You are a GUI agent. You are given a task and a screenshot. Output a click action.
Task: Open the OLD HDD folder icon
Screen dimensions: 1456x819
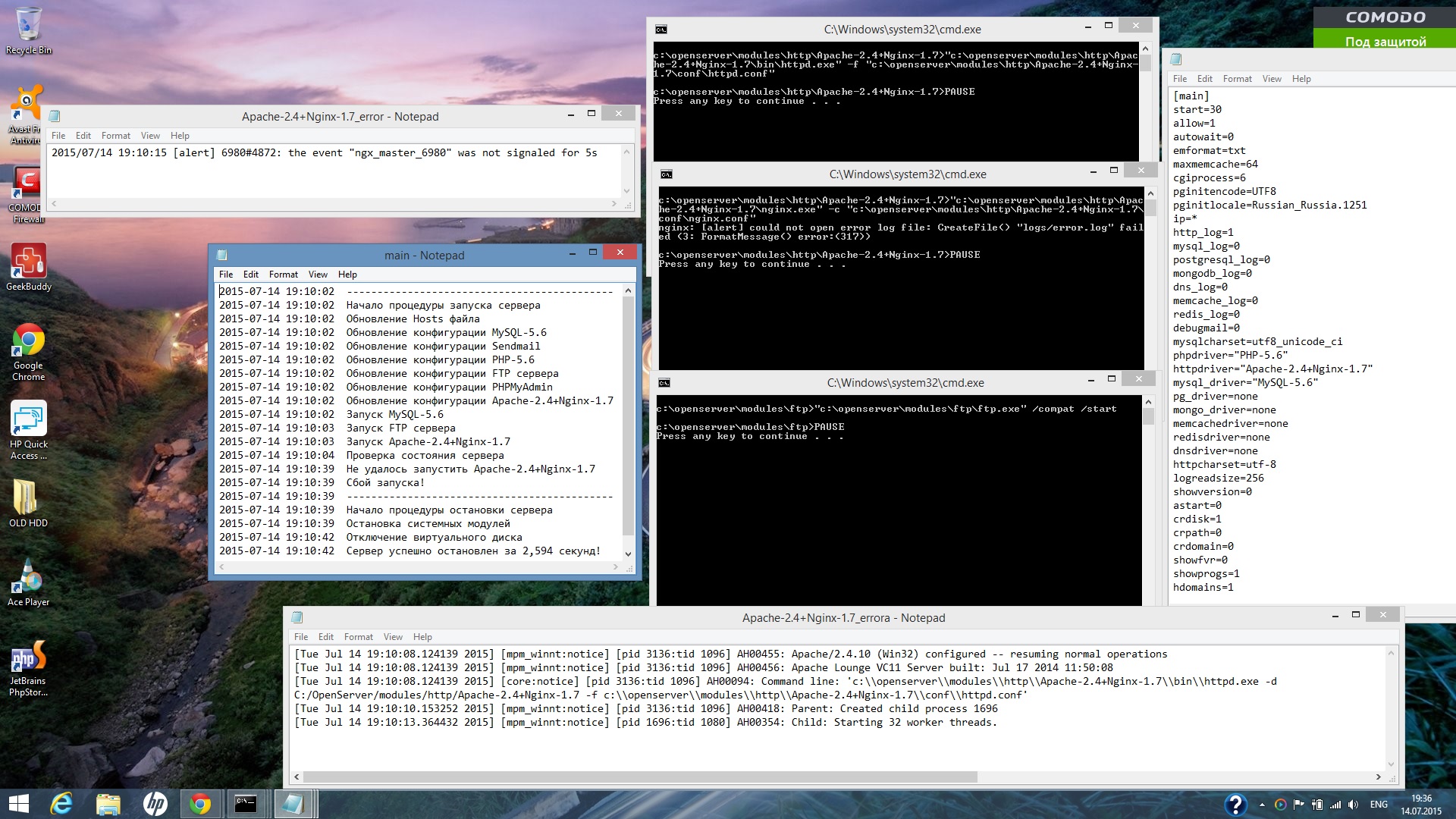27,499
